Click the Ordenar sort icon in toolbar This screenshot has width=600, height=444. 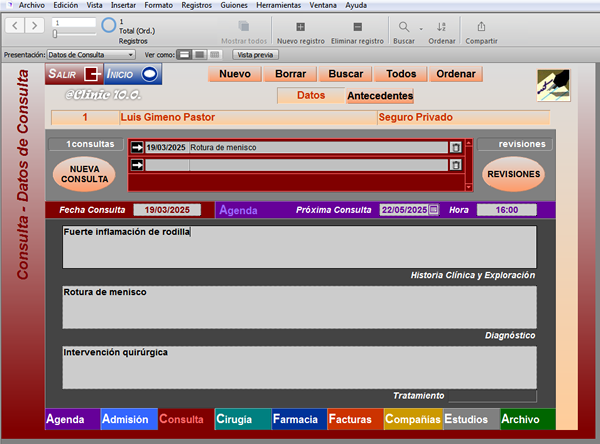[441, 27]
